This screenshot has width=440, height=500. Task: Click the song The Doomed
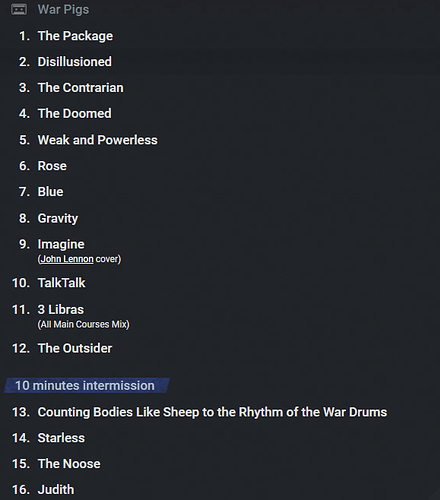click(x=75, y=114)
